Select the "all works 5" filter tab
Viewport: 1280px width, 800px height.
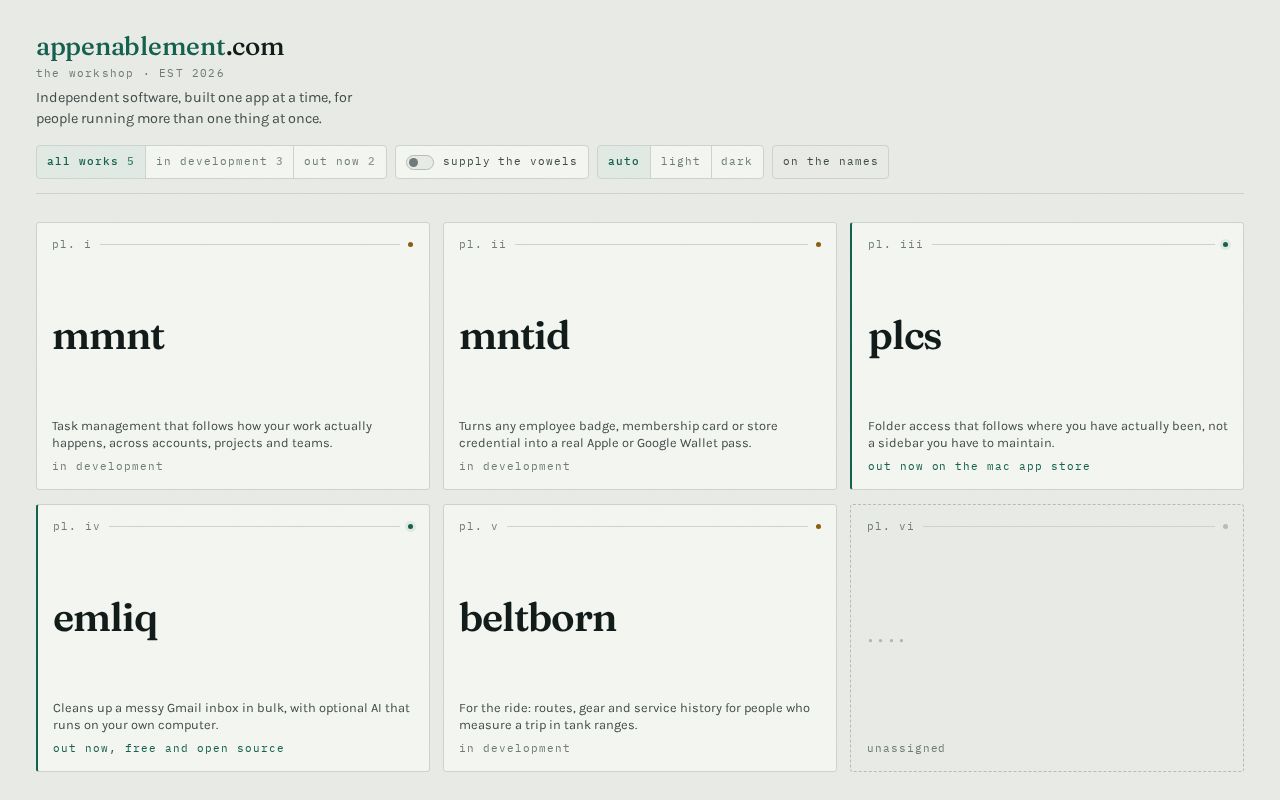tap(91, 162)
